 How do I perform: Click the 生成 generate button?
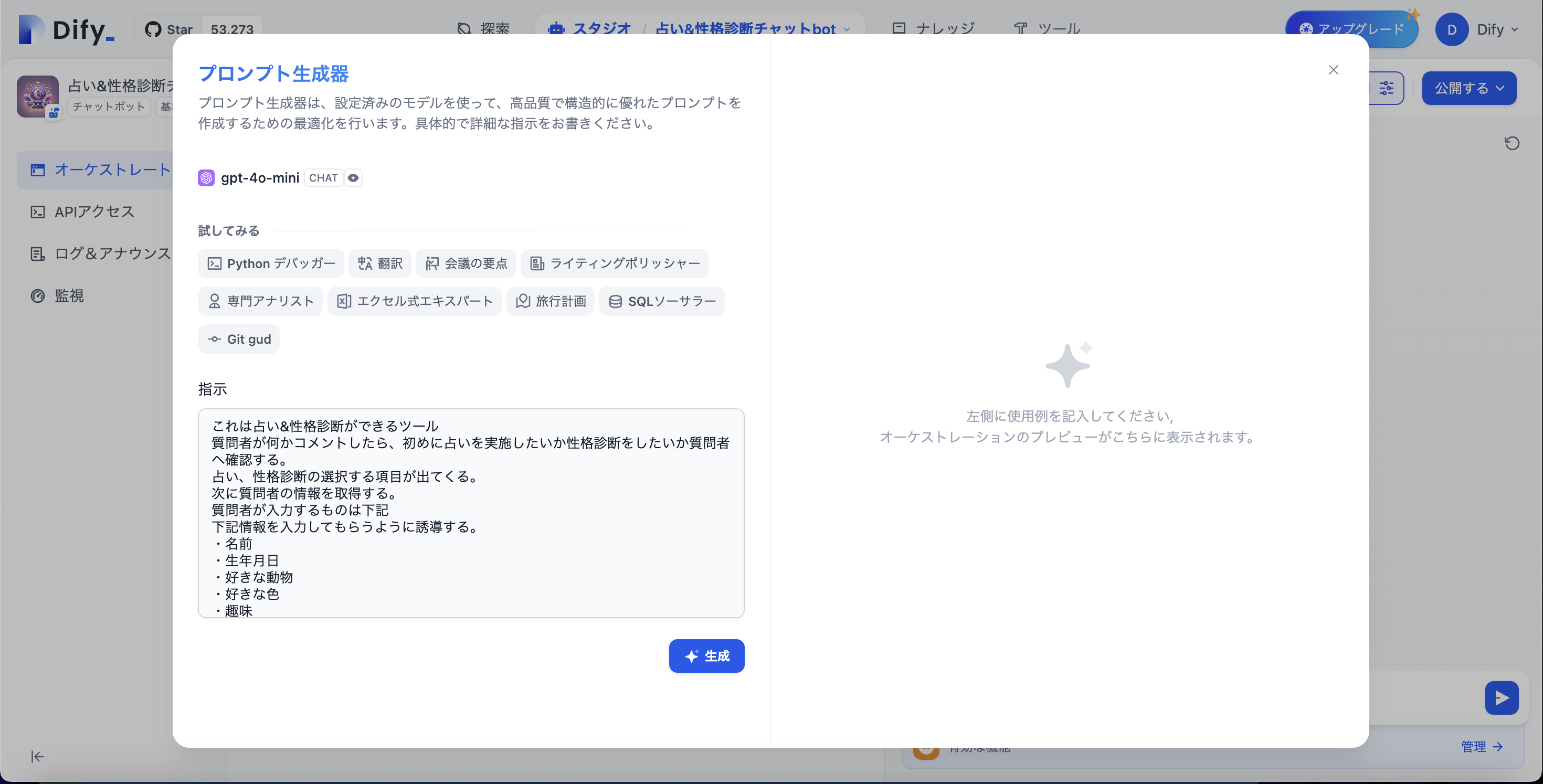pyautogui.click(x=707, y=656)
